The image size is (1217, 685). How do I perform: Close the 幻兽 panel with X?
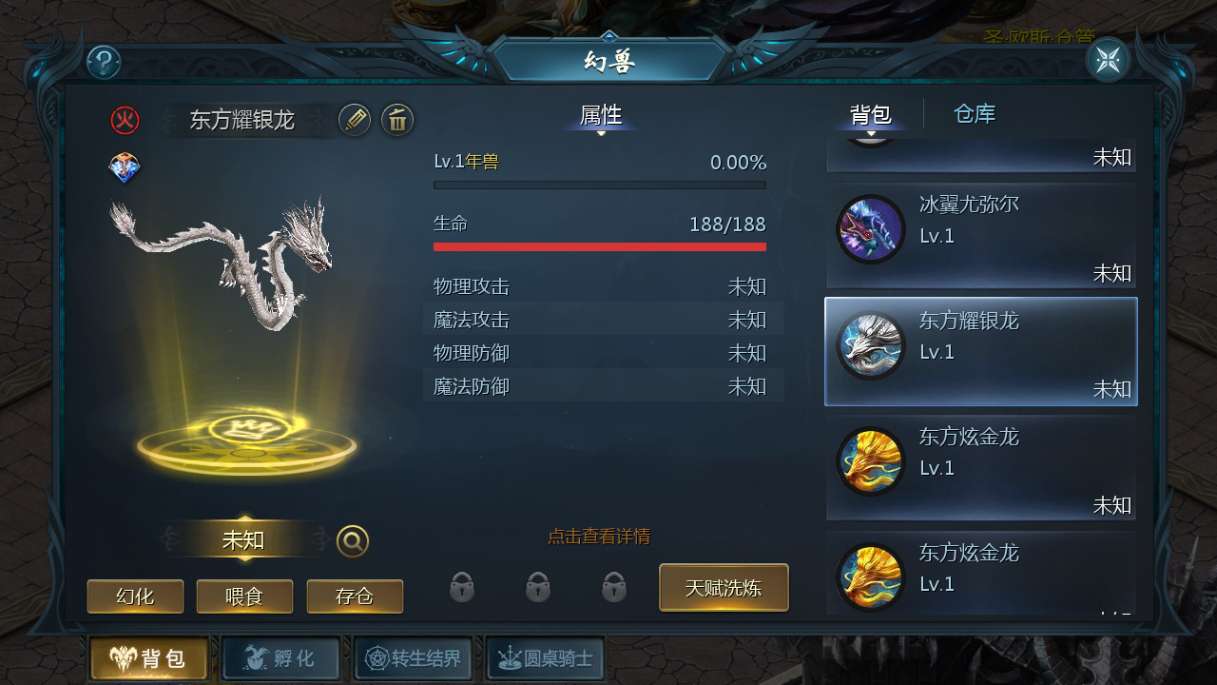(1107, 60)
